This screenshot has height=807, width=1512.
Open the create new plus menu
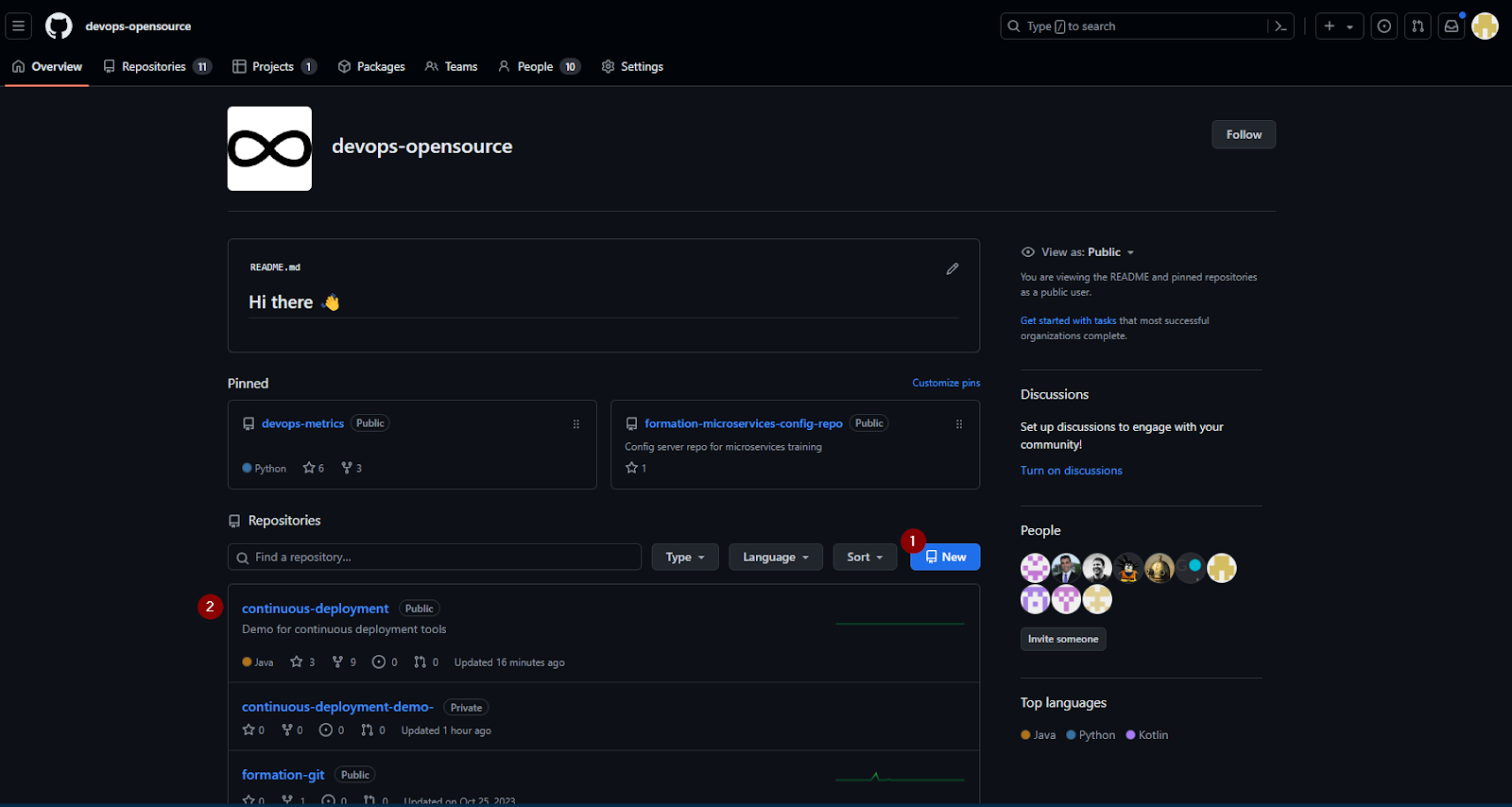pyautogui.click(x=1339, y=26)
